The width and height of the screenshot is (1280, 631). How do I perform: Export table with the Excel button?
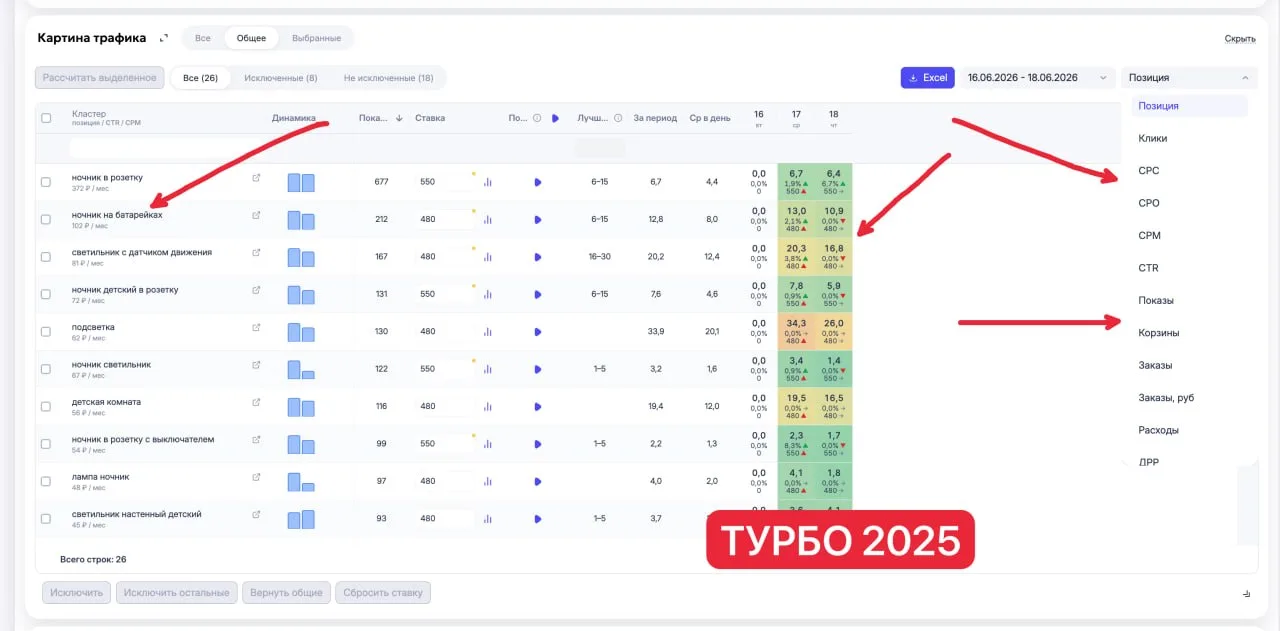[928, 77]
